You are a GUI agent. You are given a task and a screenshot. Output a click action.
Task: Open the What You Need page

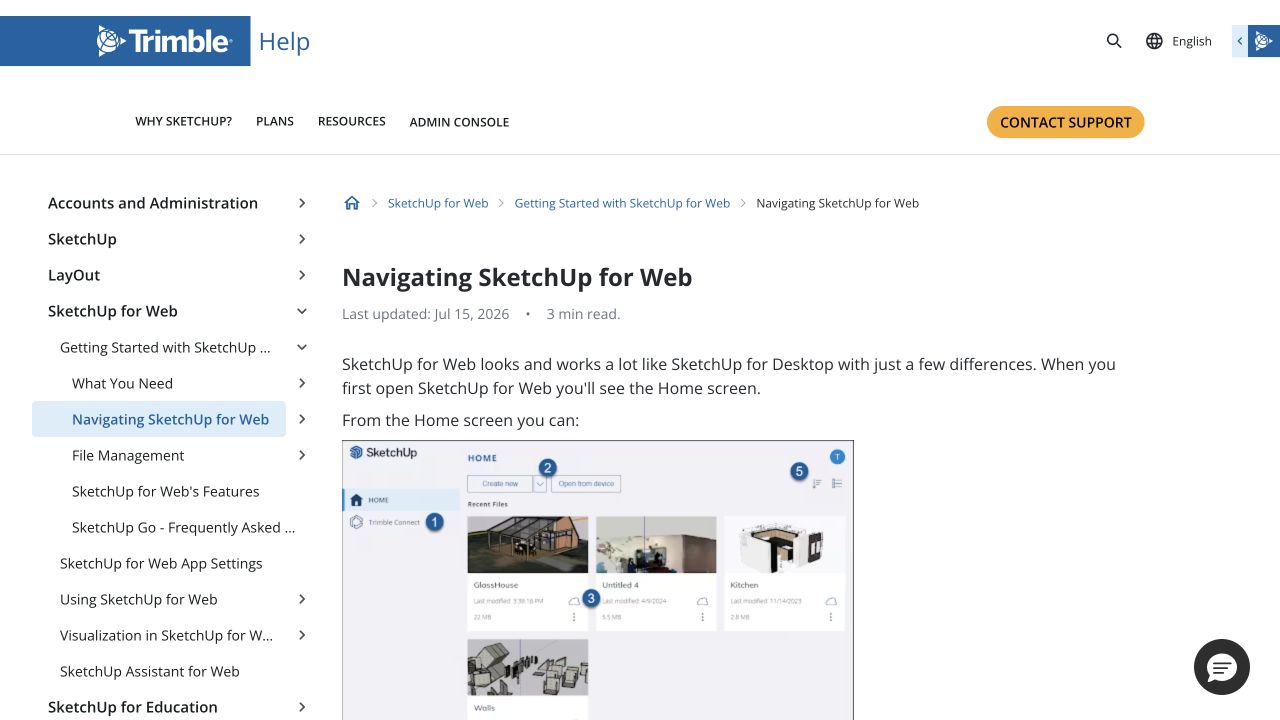click(122, 383)
